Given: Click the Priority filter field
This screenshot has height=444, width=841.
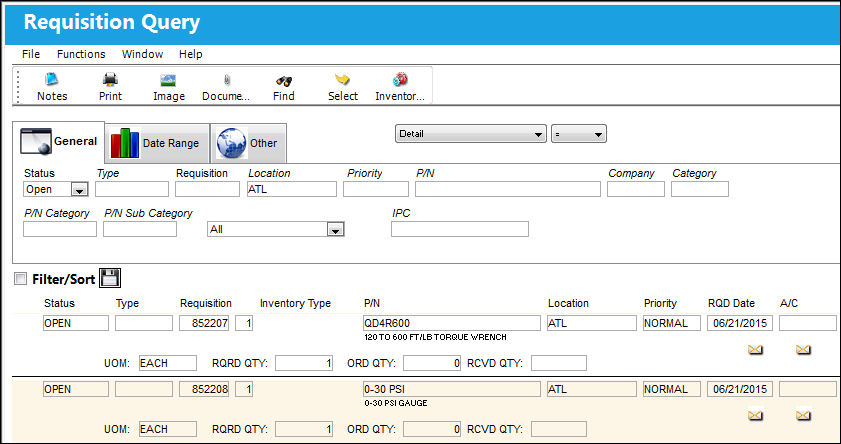Looking at the screenshot, I should [376, 189].
